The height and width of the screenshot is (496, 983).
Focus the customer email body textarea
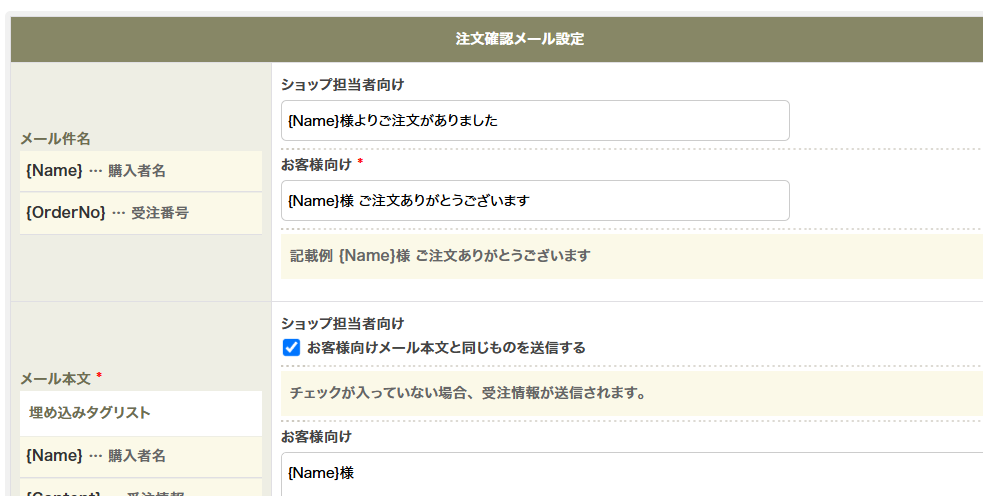pyautogui.click(x=630, y=473)
